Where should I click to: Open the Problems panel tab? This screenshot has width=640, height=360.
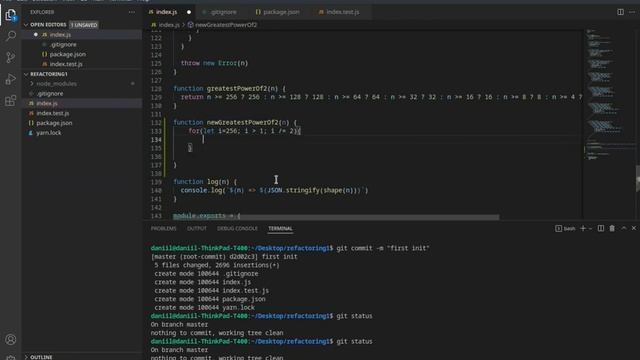[x=163, y=229]
